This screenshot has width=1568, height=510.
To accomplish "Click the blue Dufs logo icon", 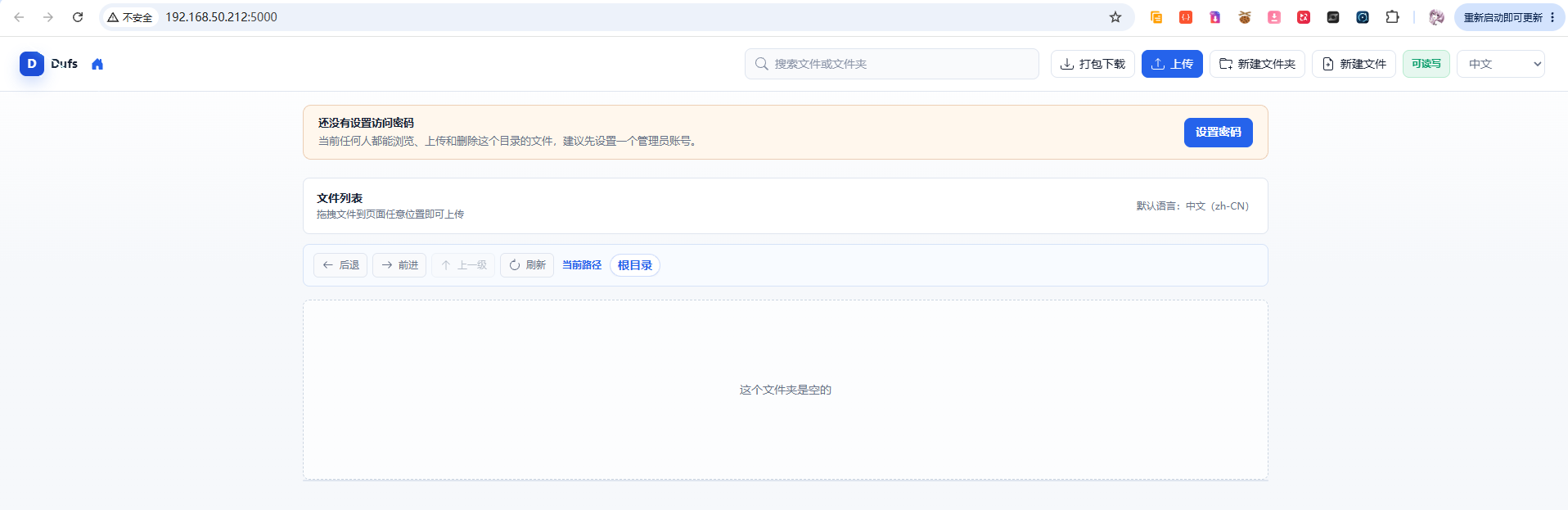I will tap(32, 64).
